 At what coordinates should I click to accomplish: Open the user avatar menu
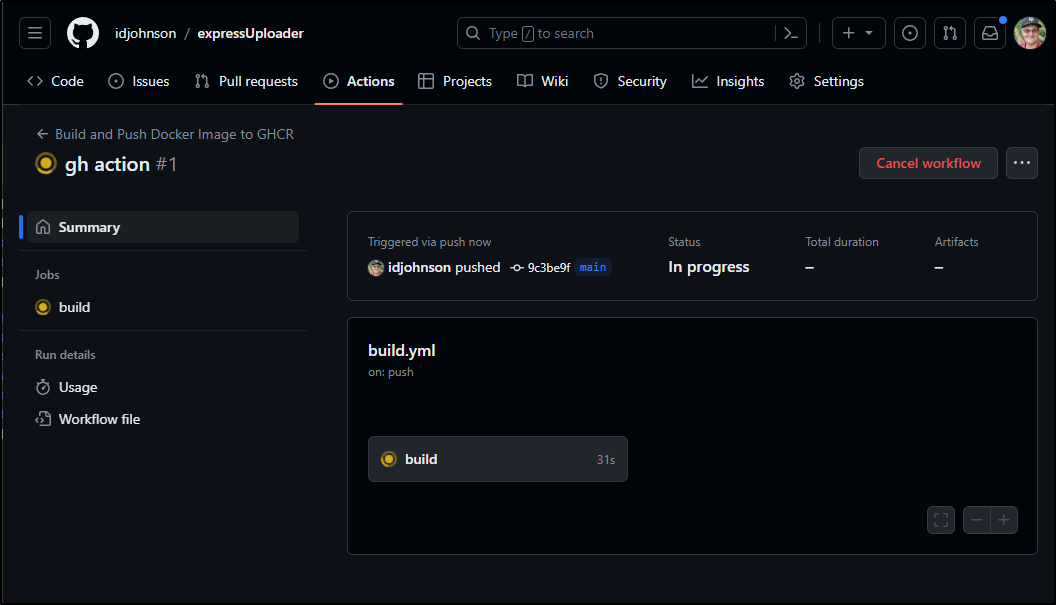1030,33
